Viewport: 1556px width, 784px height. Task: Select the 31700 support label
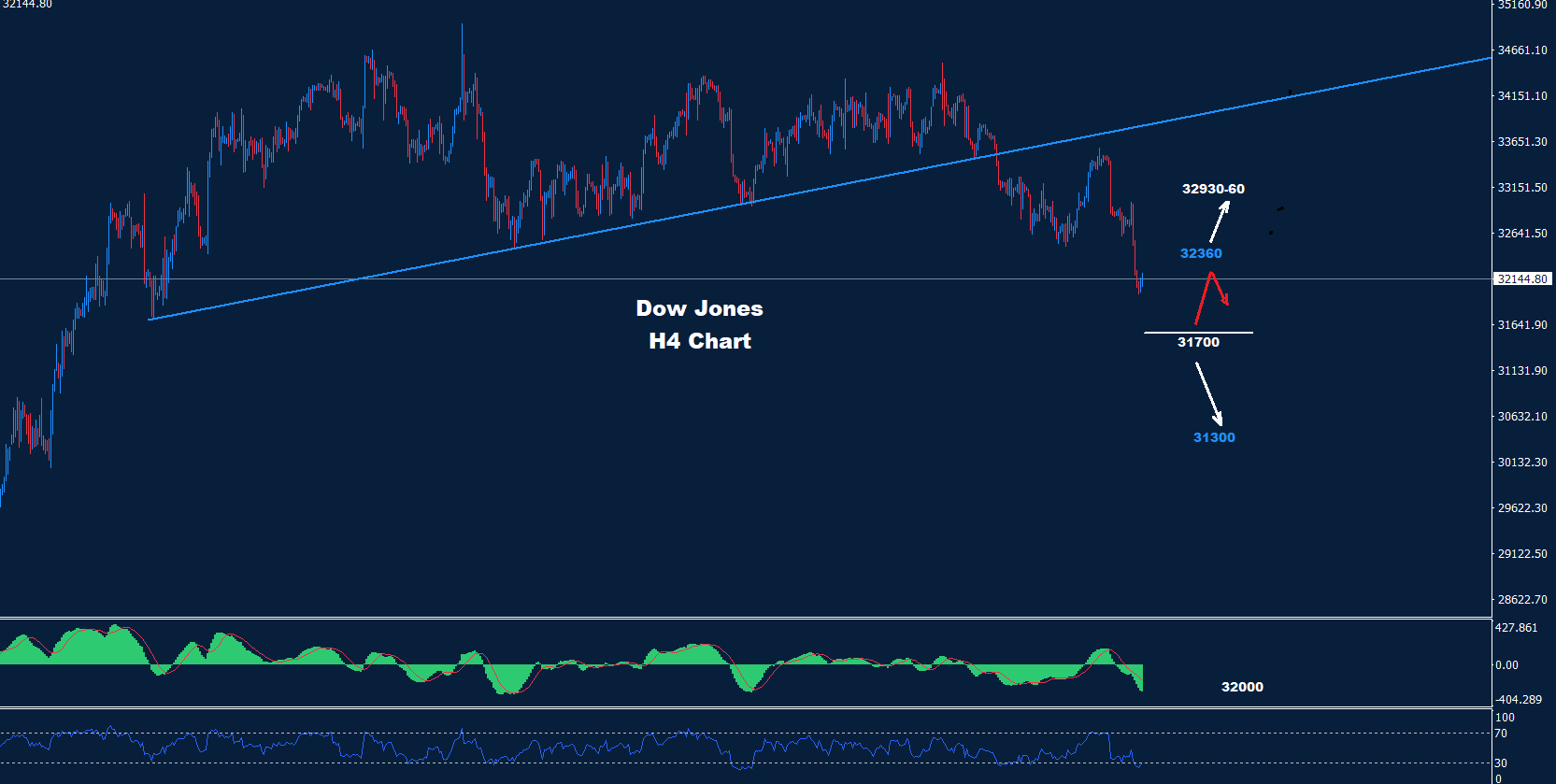click(x=1198, y=343)
